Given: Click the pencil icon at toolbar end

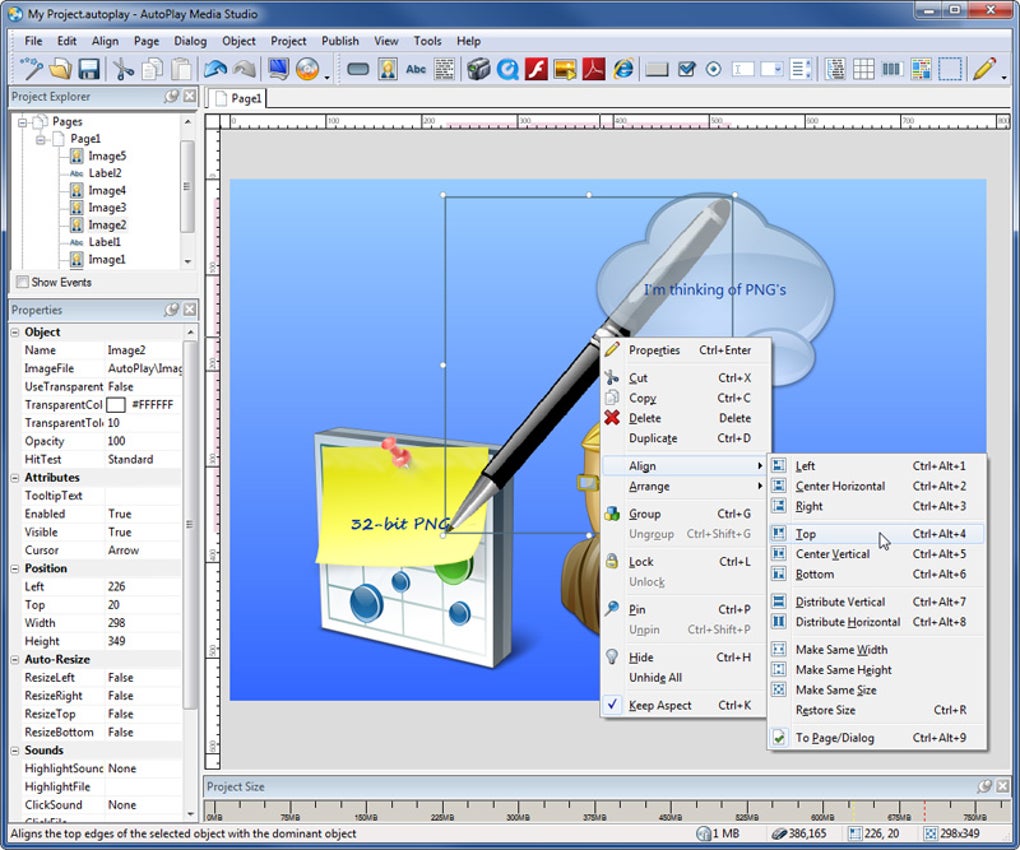Looking at the screenshot, I should click(984, 69).
